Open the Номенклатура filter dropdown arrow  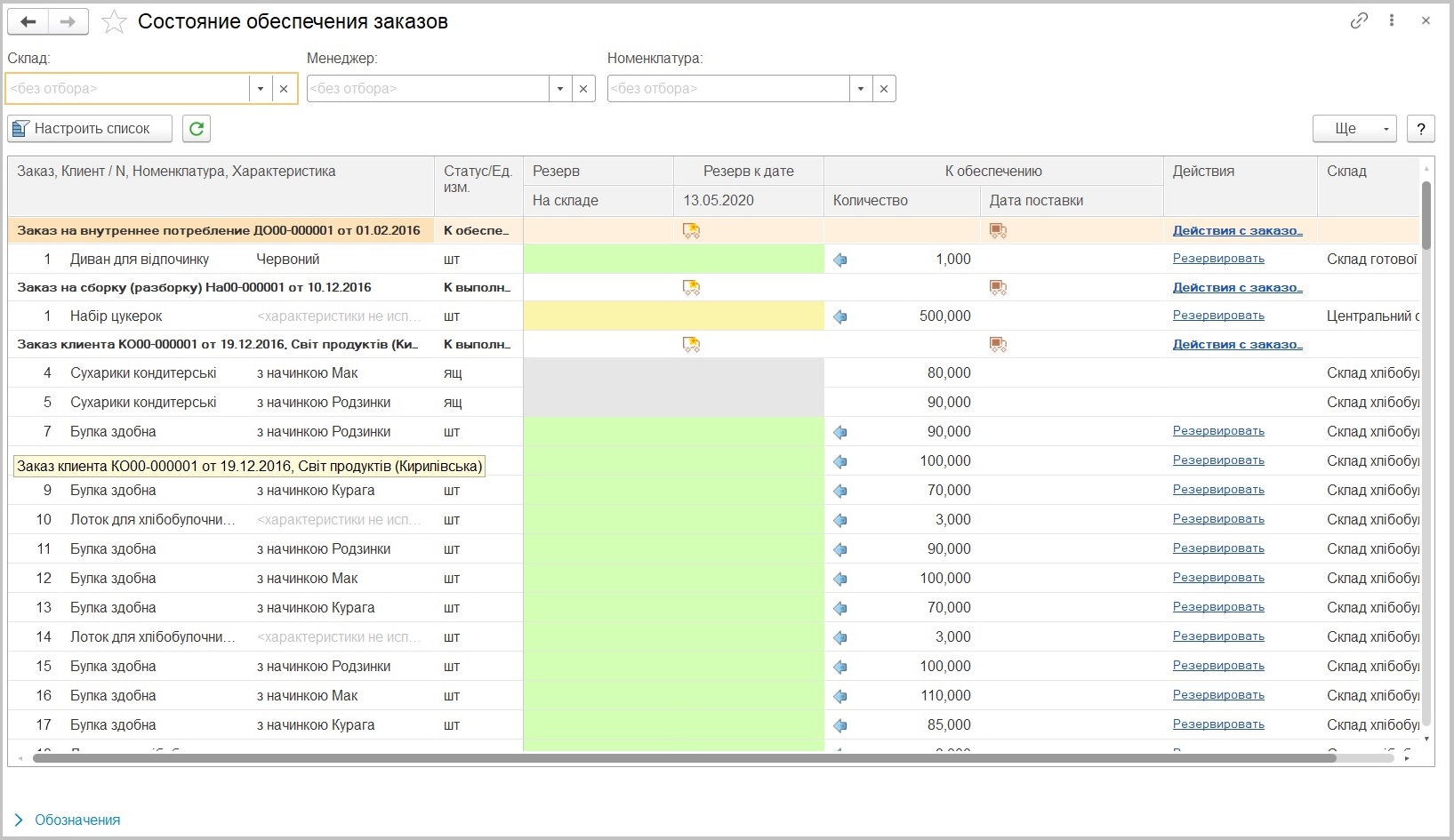[861, 89]
